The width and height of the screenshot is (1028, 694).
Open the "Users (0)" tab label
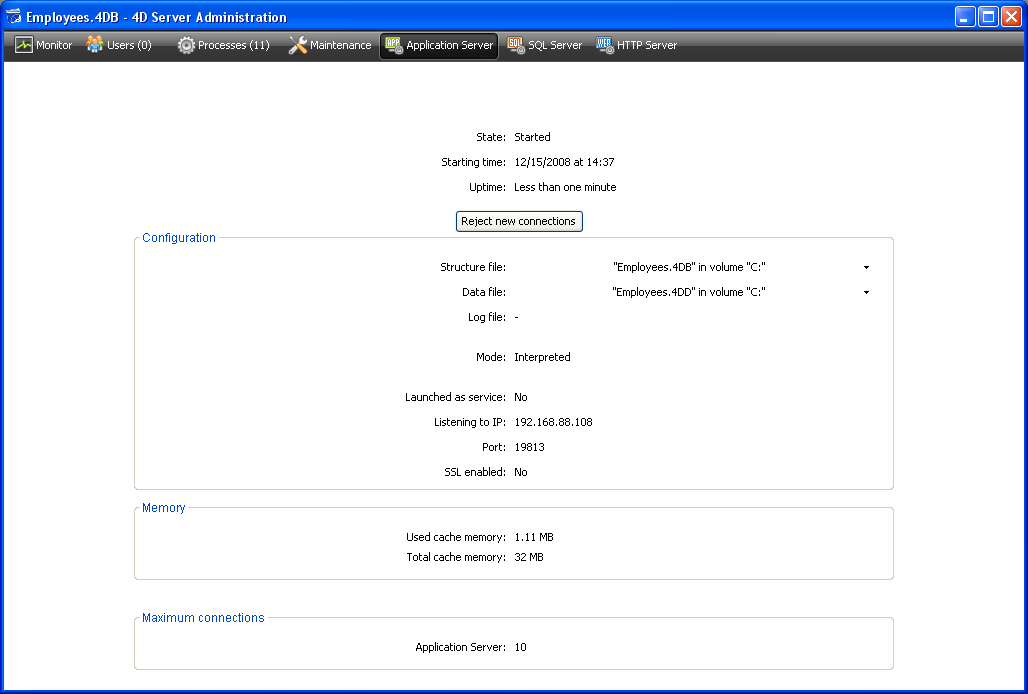pyautogui.click(x=129, y=45)
